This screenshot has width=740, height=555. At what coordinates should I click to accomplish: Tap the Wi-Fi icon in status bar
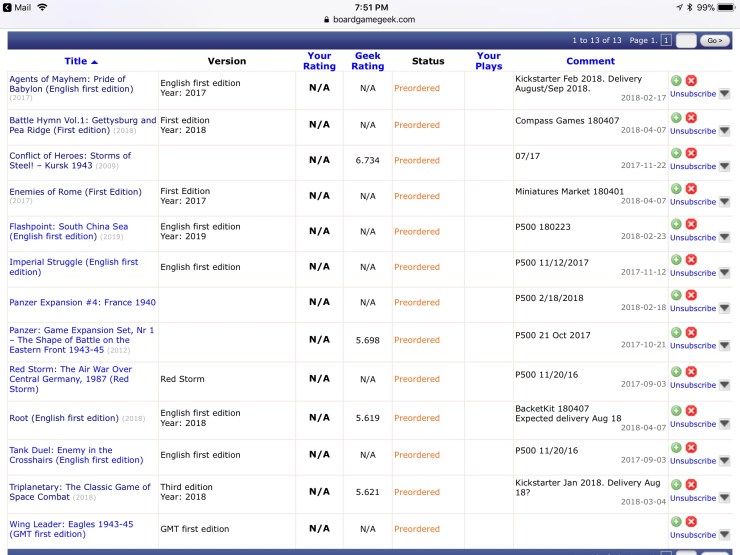click(x=42, y=7)
